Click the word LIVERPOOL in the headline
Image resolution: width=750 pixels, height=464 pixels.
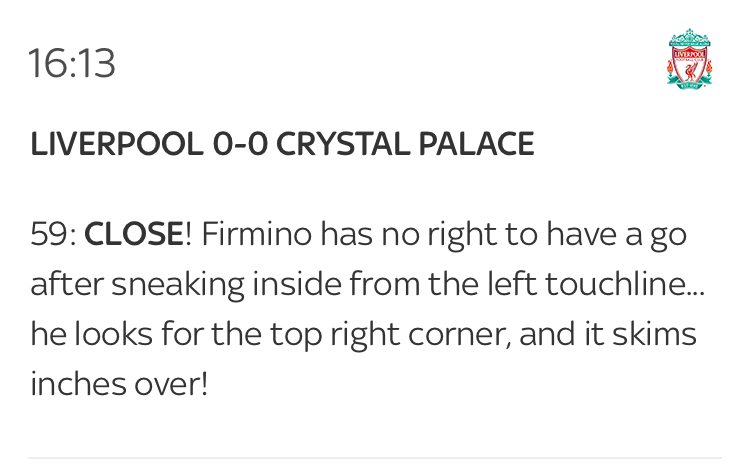tap(117, 144)
